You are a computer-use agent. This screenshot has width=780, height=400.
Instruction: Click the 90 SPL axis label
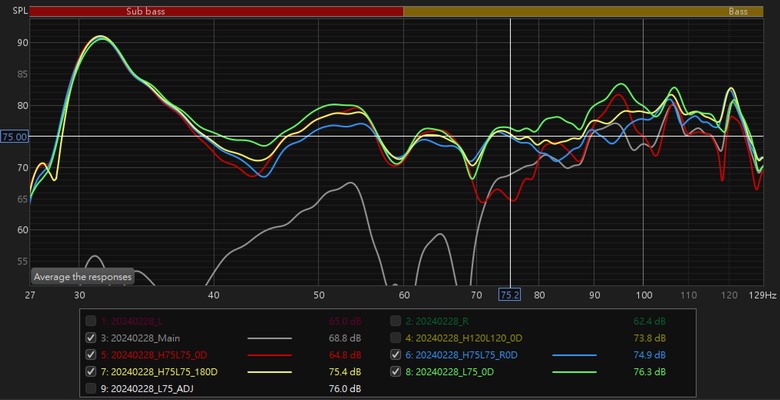[23, 43]
